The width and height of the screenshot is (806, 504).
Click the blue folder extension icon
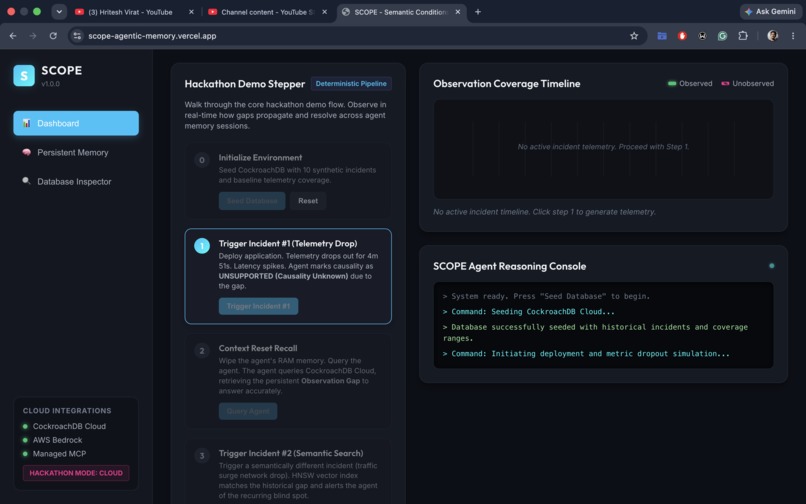coord(662,36)
